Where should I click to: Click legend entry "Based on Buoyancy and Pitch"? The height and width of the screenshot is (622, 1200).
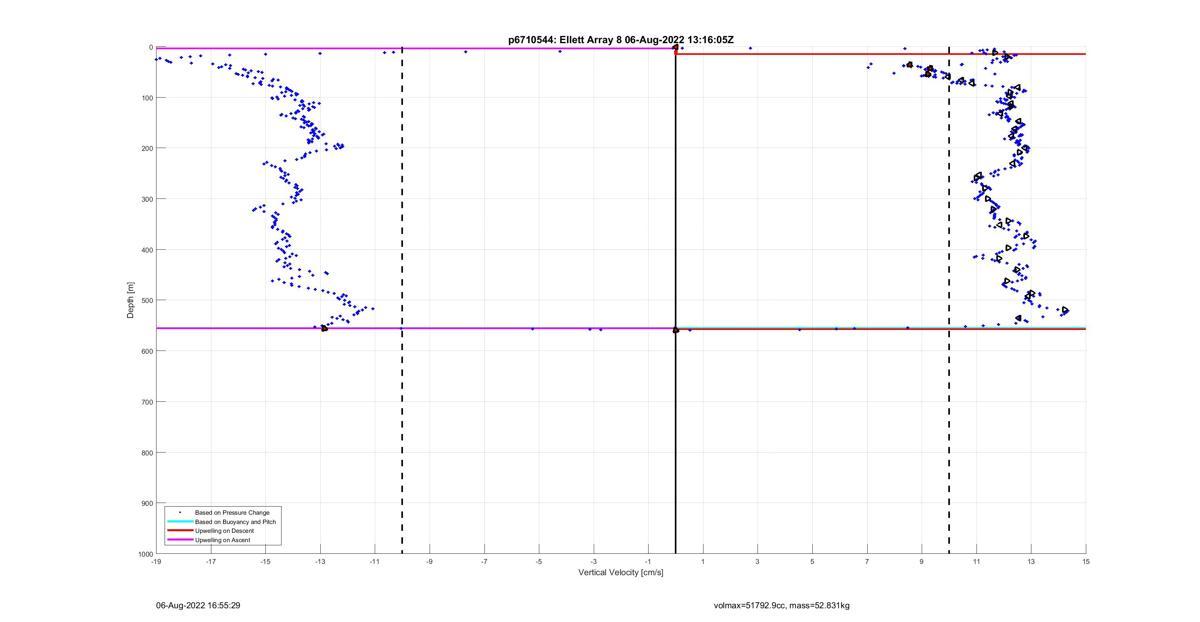point(236,522)
